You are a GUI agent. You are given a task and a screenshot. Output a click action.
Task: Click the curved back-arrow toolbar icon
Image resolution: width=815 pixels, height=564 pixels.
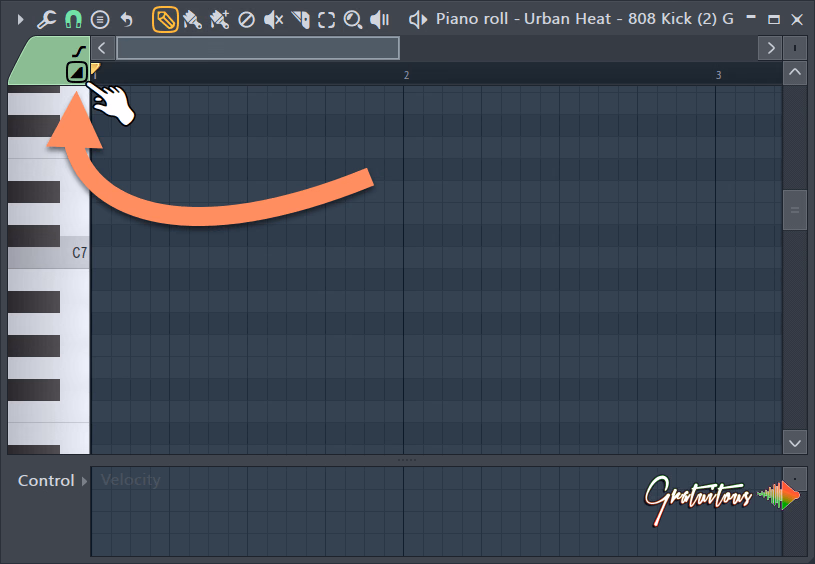pos(127,20)
